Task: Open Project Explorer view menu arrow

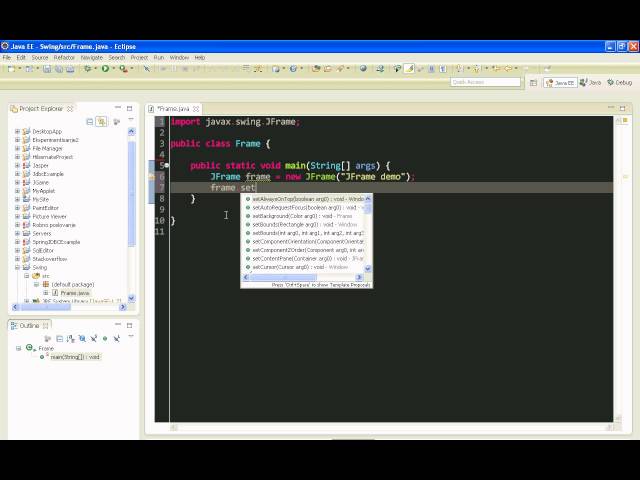Action: click(131, 120)
